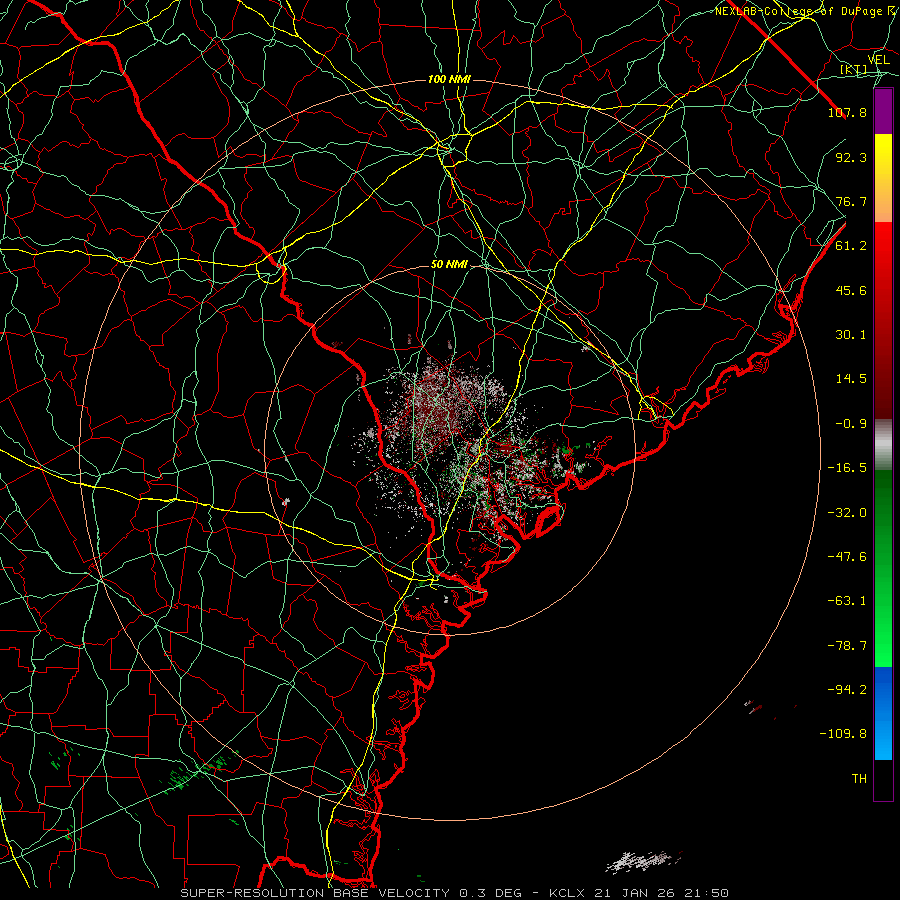Image resolution: width=900 pixels, height=900 pixels.
Task: Click the -47.6 velocity scale value
Action: (847, 556)
